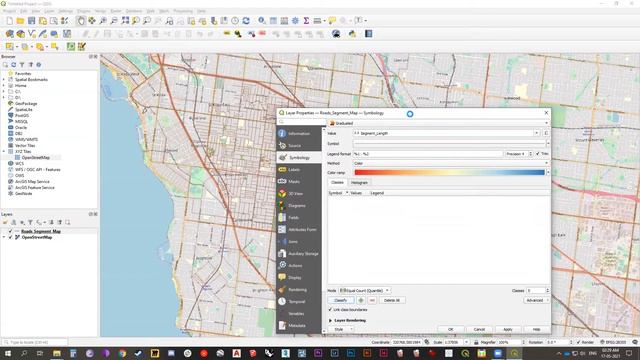
Task: Open a project using the folder icon
Action: point(20,21)
